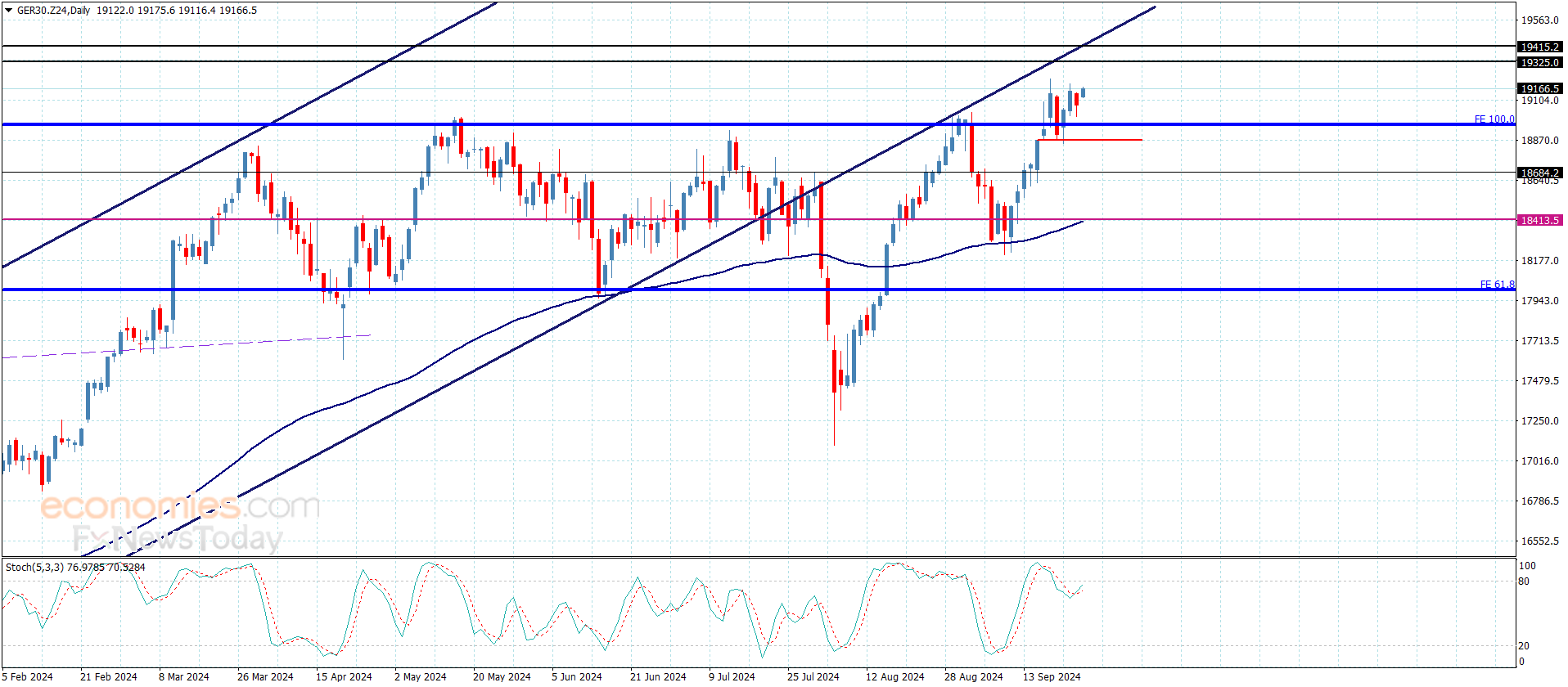Click the stochastic 100 level label
The width and height of the screenshot is (1568, 687).
[x=1527, y=566]
